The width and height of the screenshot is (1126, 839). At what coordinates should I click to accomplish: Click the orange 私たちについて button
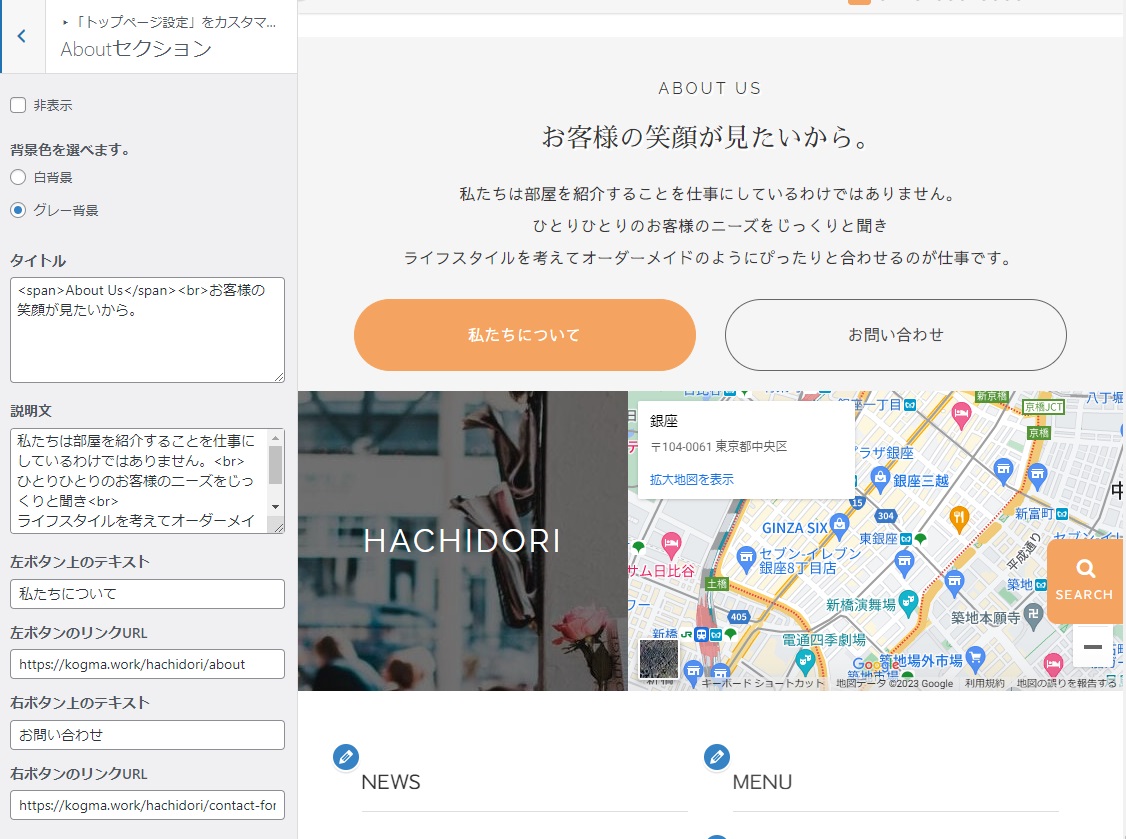click(x=524, y=335)
